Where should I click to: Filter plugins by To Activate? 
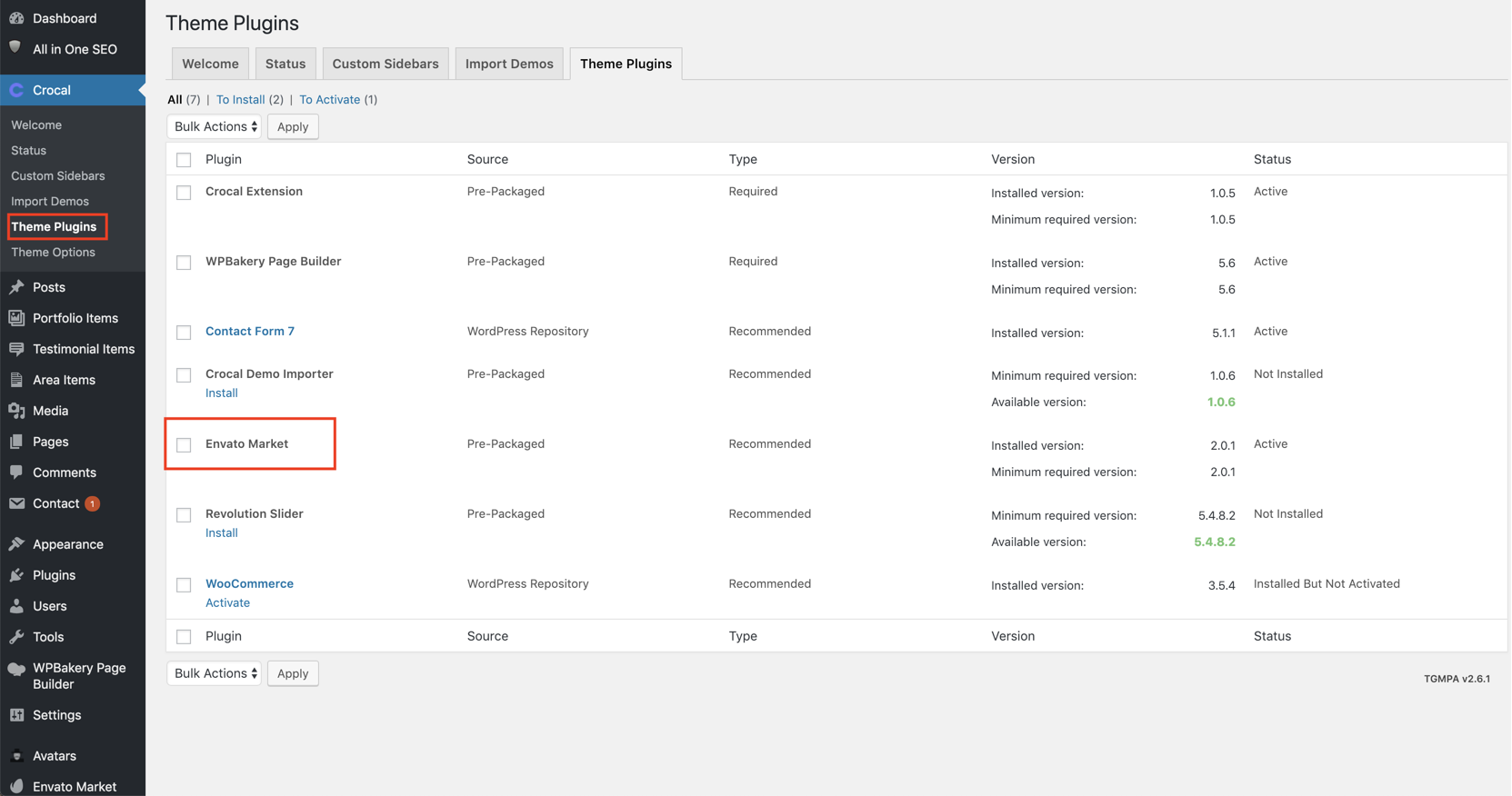pyautogui.click(x=330, y=99)
